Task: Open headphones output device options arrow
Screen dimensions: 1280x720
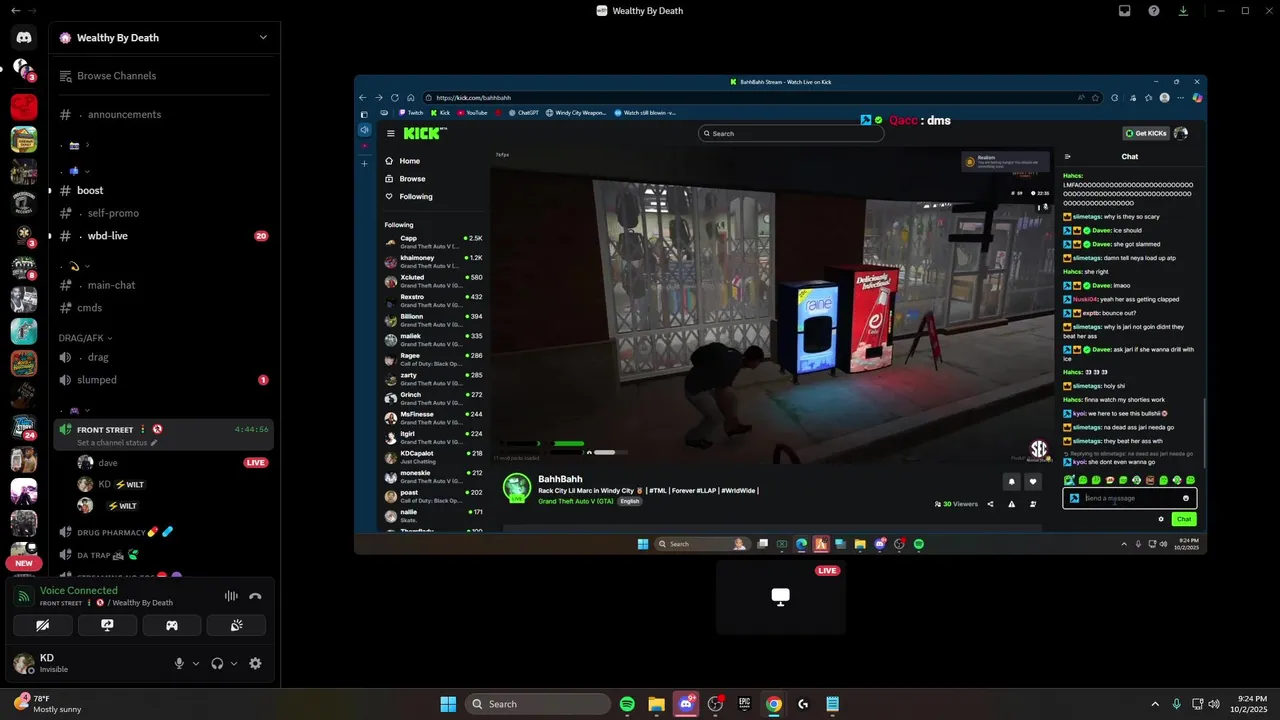Action: coord(234,663)
